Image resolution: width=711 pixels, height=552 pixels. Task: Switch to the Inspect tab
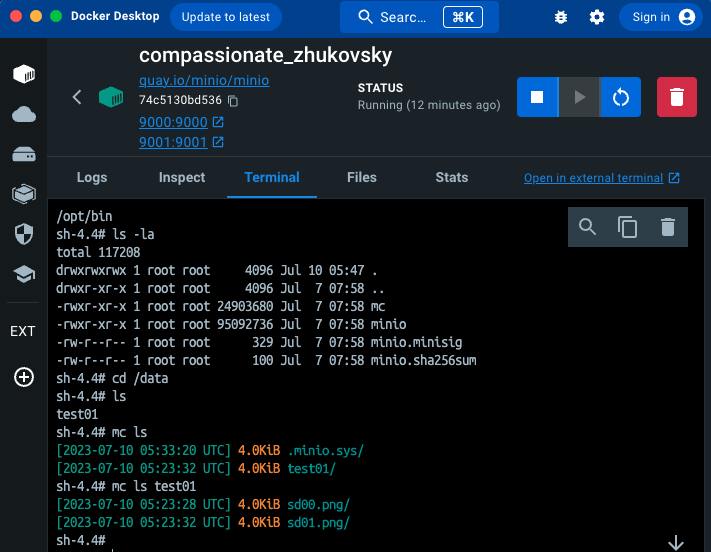182,177
